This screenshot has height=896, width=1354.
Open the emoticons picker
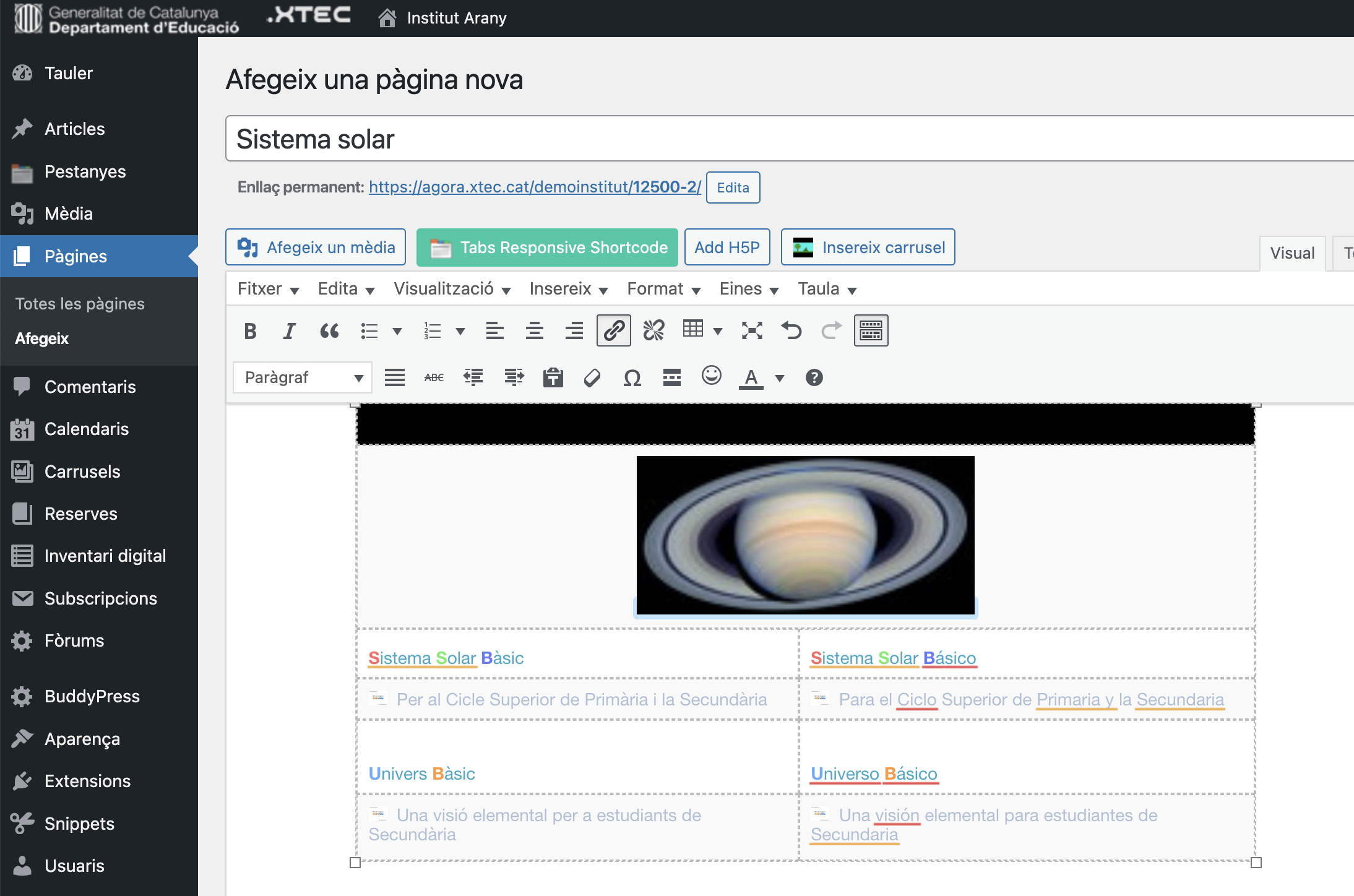(712, 376)
